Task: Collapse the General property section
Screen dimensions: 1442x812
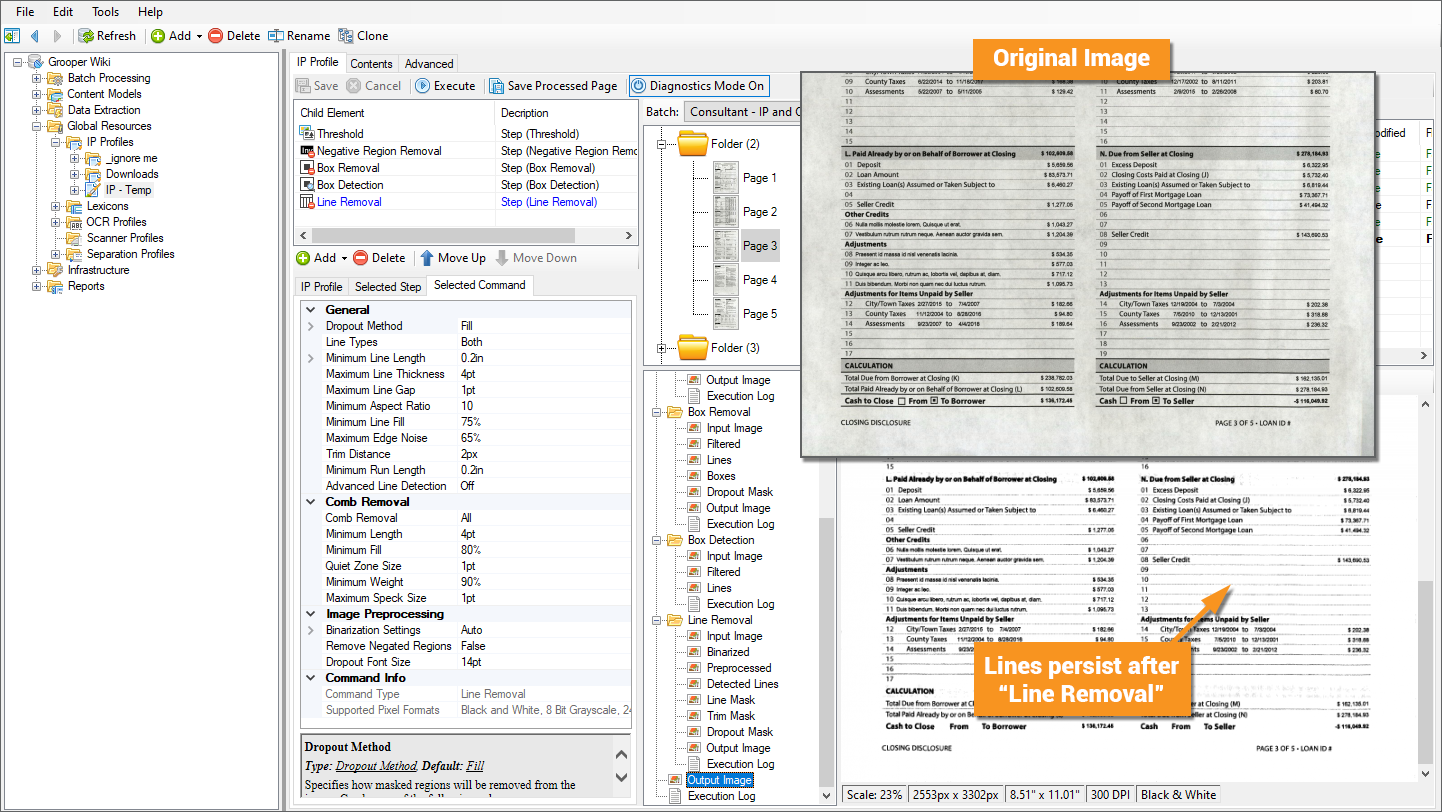Action: coord(310,310)
